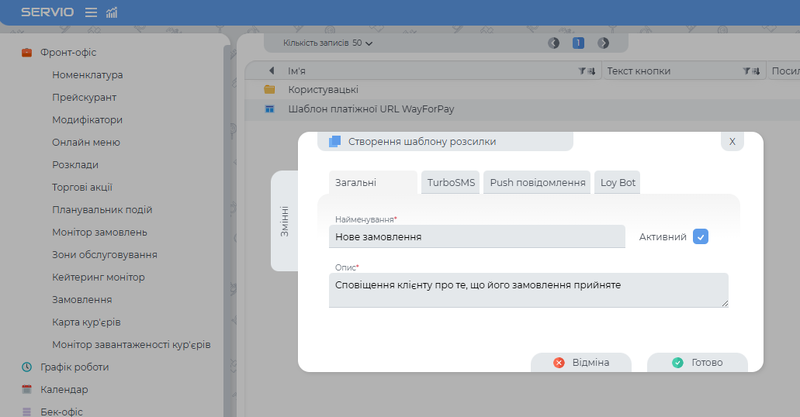Click the next page arrow in pagination
Image resolution: width=800 pixels, height=417 pixels.
[603, 43]
